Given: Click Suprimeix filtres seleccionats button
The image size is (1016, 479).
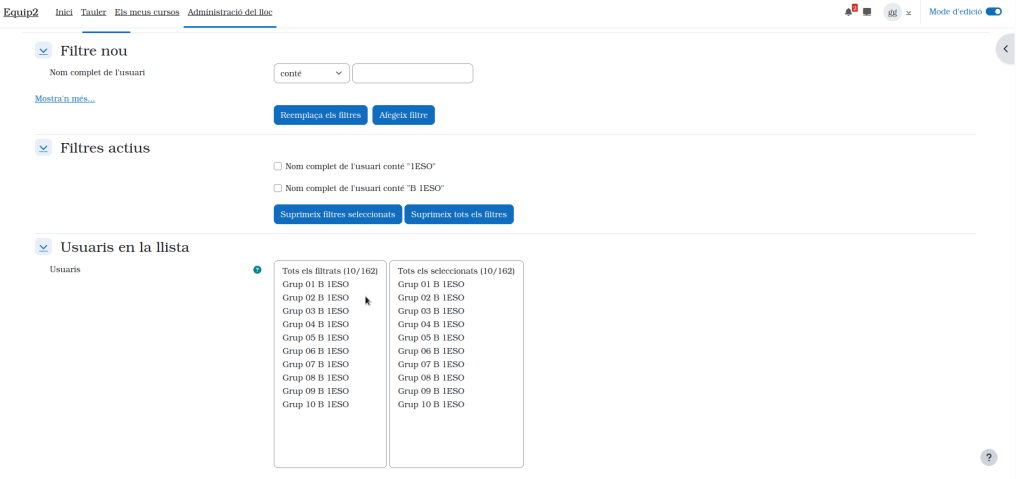Looking at the screenshot, I should pos(338,215).
